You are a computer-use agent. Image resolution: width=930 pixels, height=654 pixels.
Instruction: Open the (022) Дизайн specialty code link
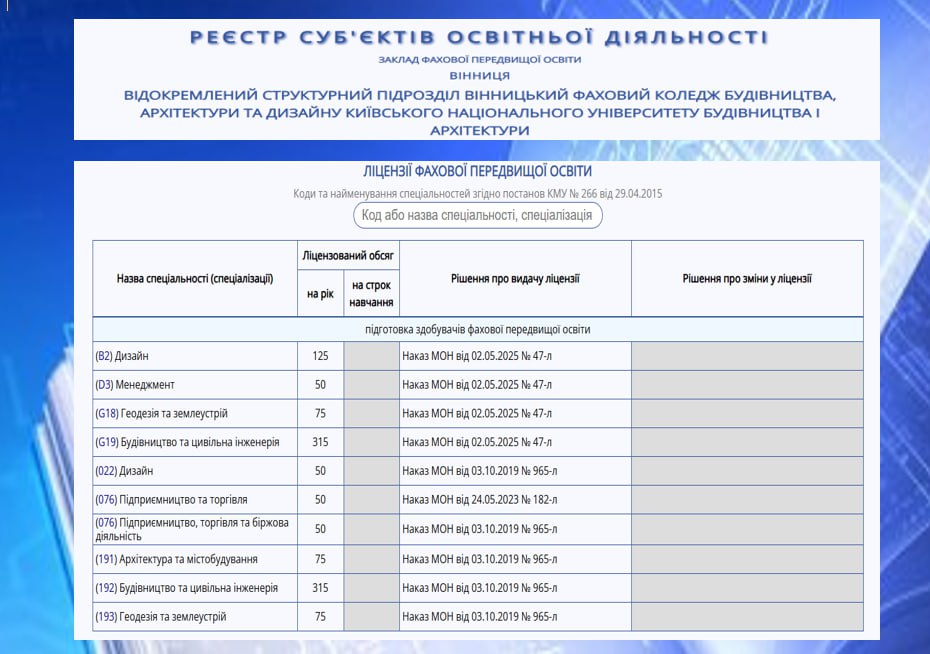[x=106, y=471]
